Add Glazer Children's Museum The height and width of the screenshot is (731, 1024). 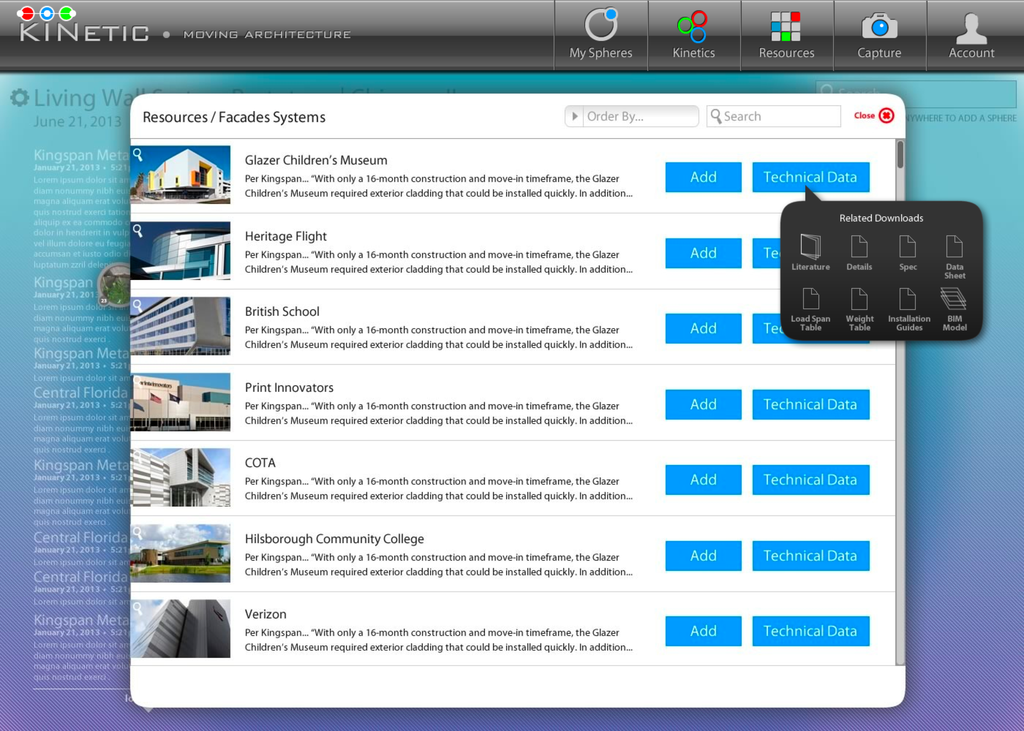point(703,177)
